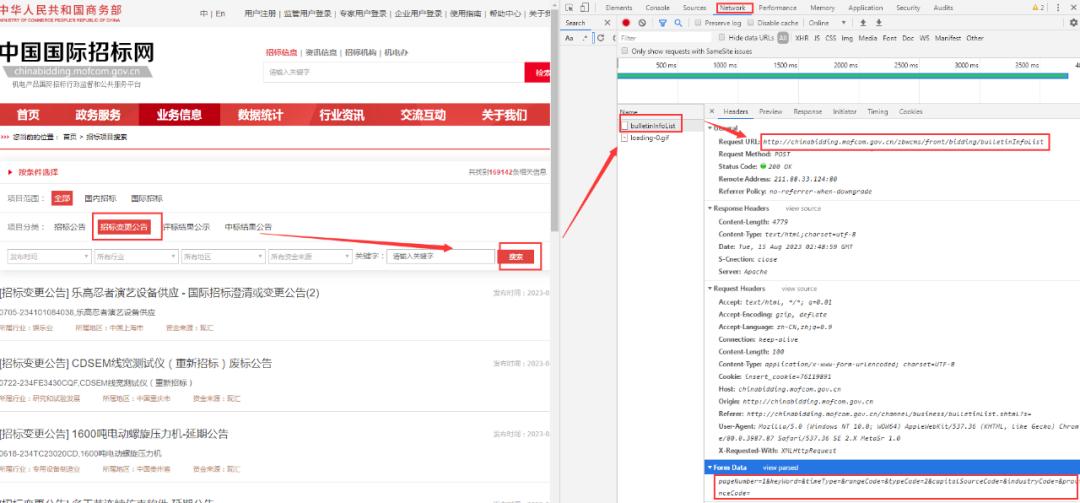Focus the Network Filter text field
Screen dimensions: 1080x503
pyautogui.click(x=665, y=38)
